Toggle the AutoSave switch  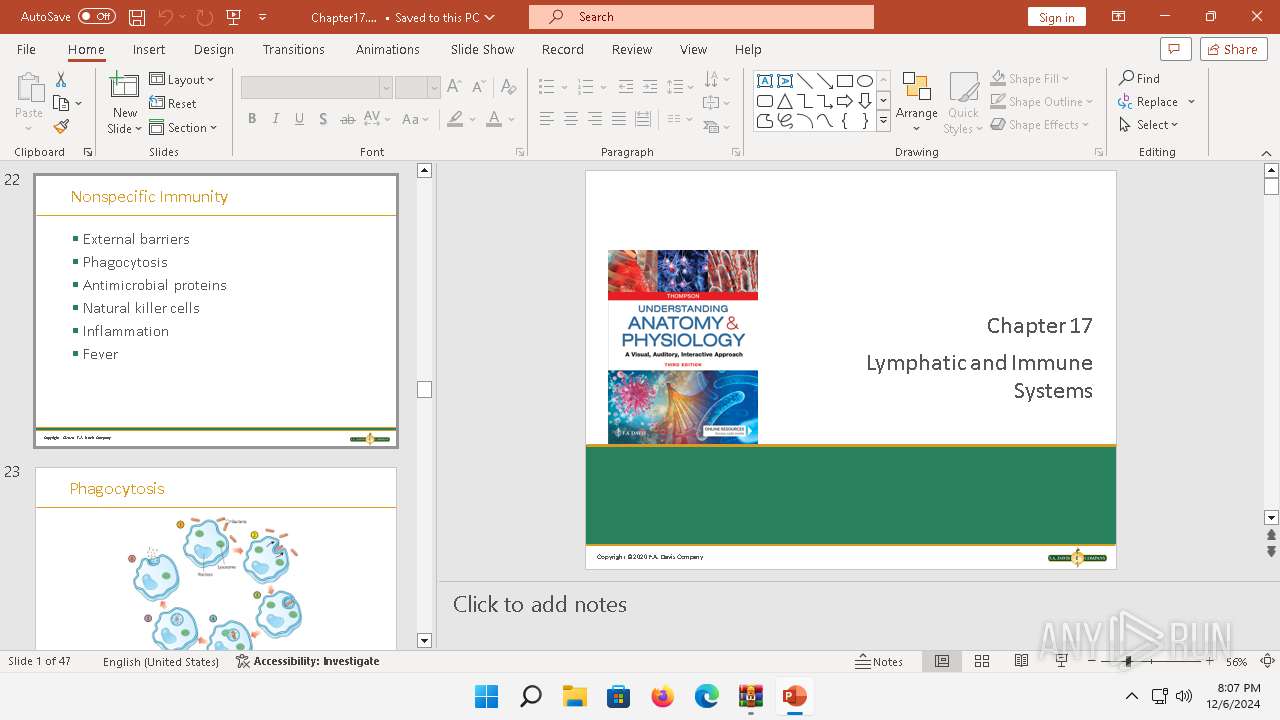pyautogui.click(x=96, y=17)
